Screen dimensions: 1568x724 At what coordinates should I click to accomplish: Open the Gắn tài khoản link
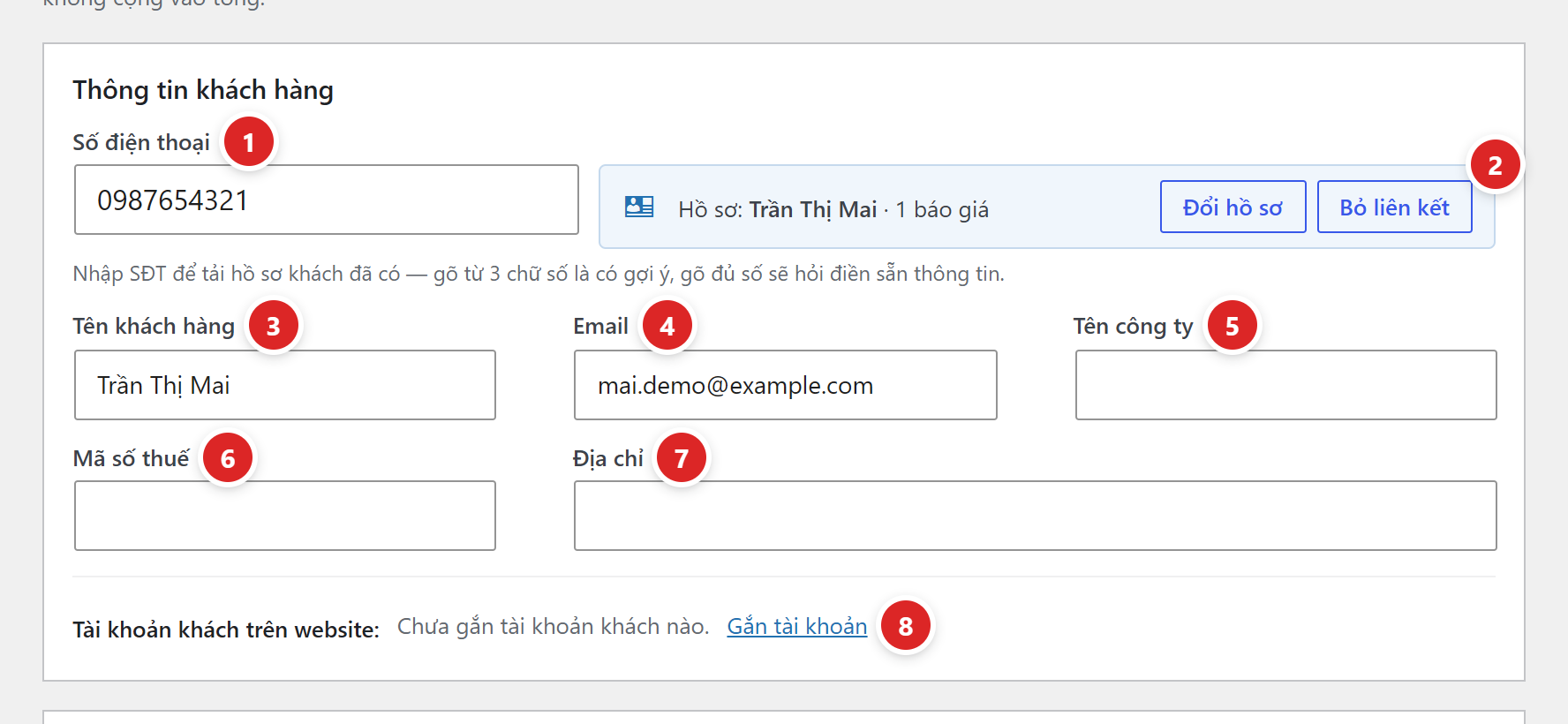[797, 626]
